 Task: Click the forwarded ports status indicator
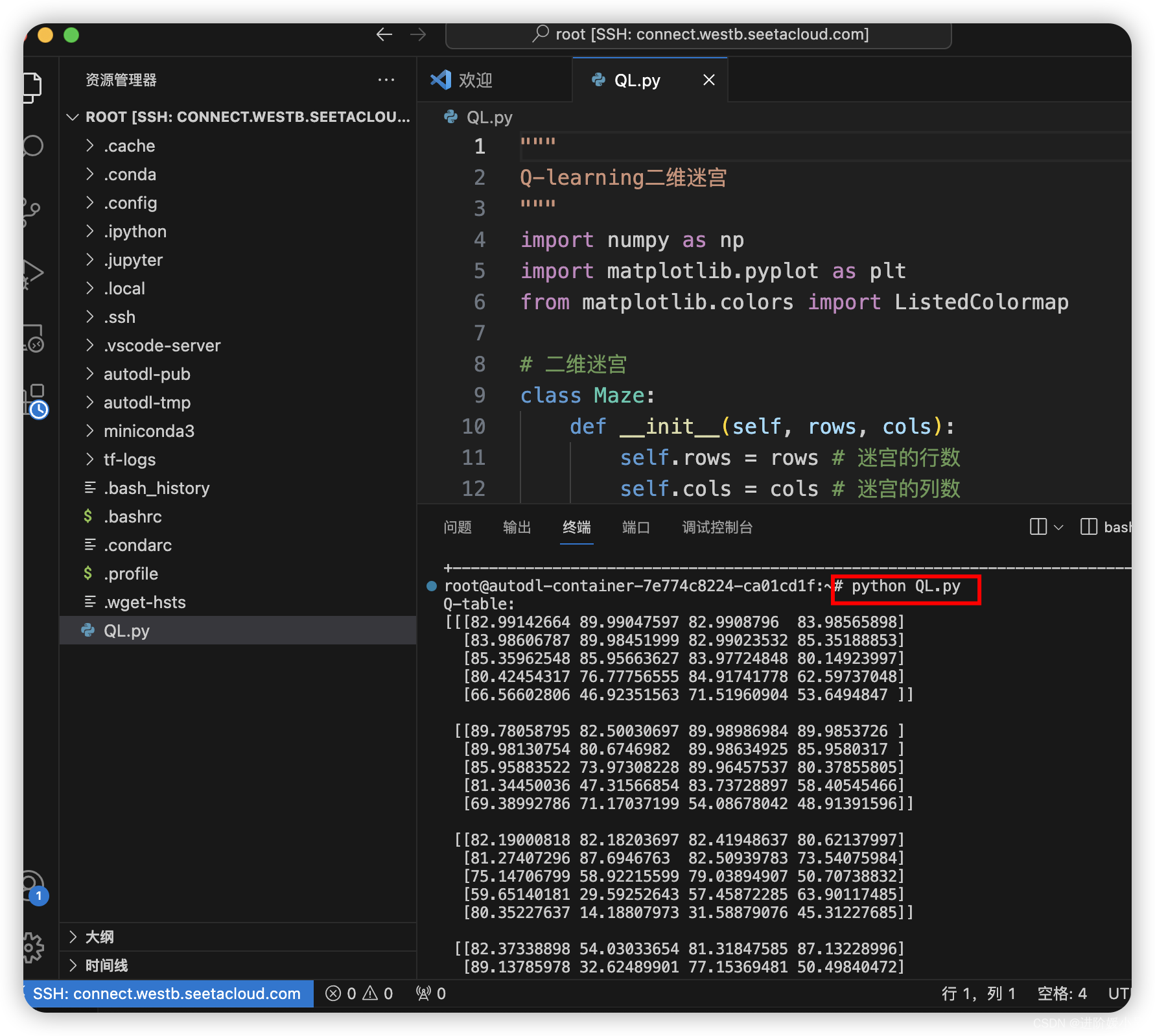pyautogui.click(x=431, y=993)
